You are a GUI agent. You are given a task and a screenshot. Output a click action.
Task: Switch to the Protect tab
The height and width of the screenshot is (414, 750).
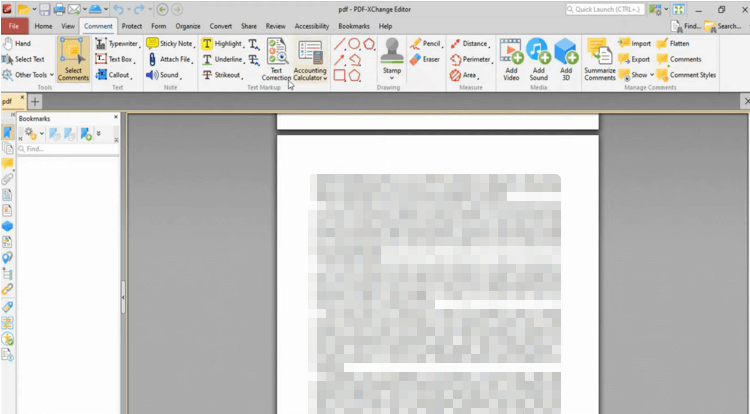click(132, 26)
